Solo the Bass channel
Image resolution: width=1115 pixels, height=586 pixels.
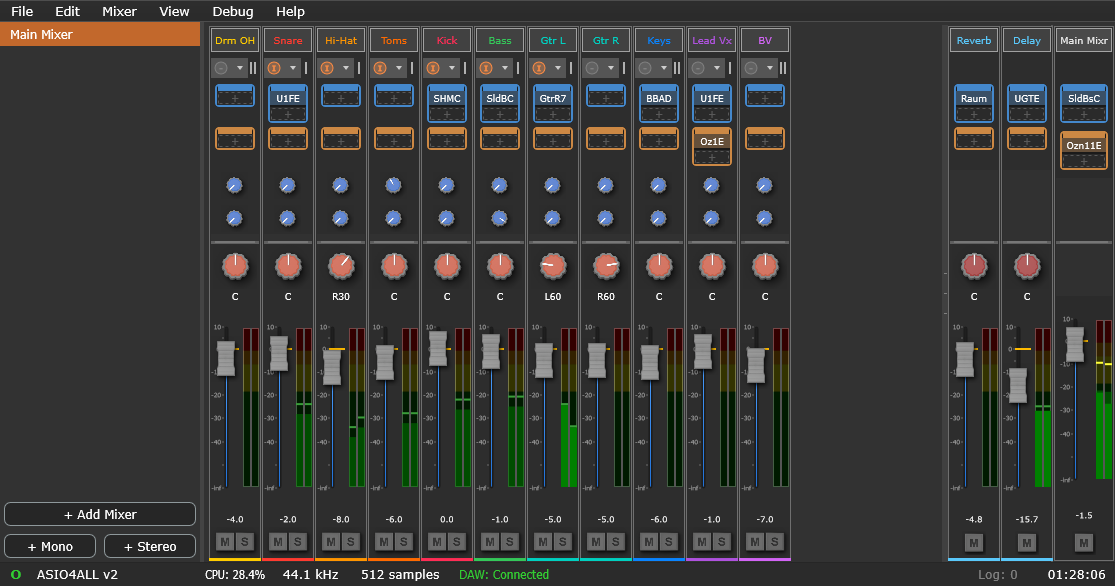tap(510, 542)
